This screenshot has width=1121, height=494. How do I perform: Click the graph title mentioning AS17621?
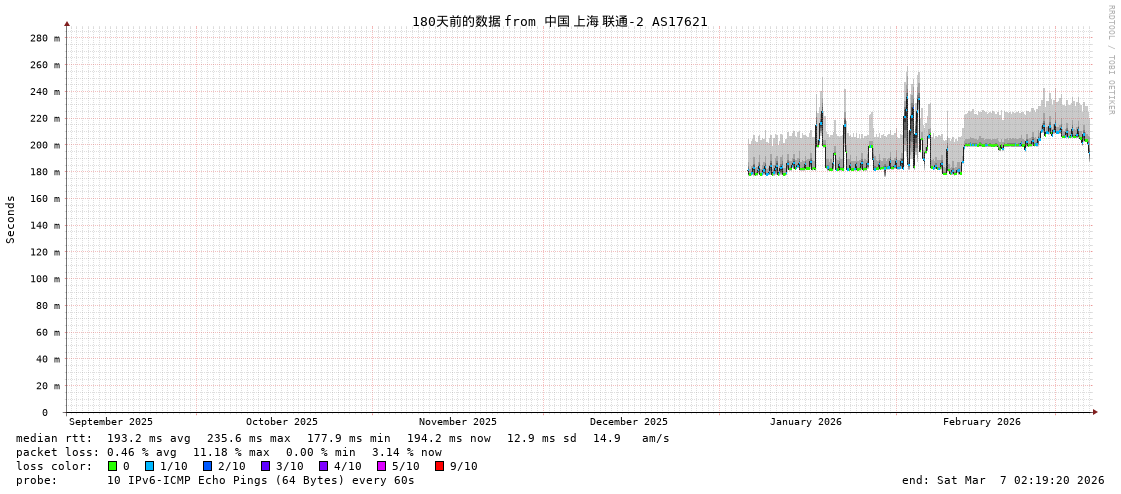point(559,21)
